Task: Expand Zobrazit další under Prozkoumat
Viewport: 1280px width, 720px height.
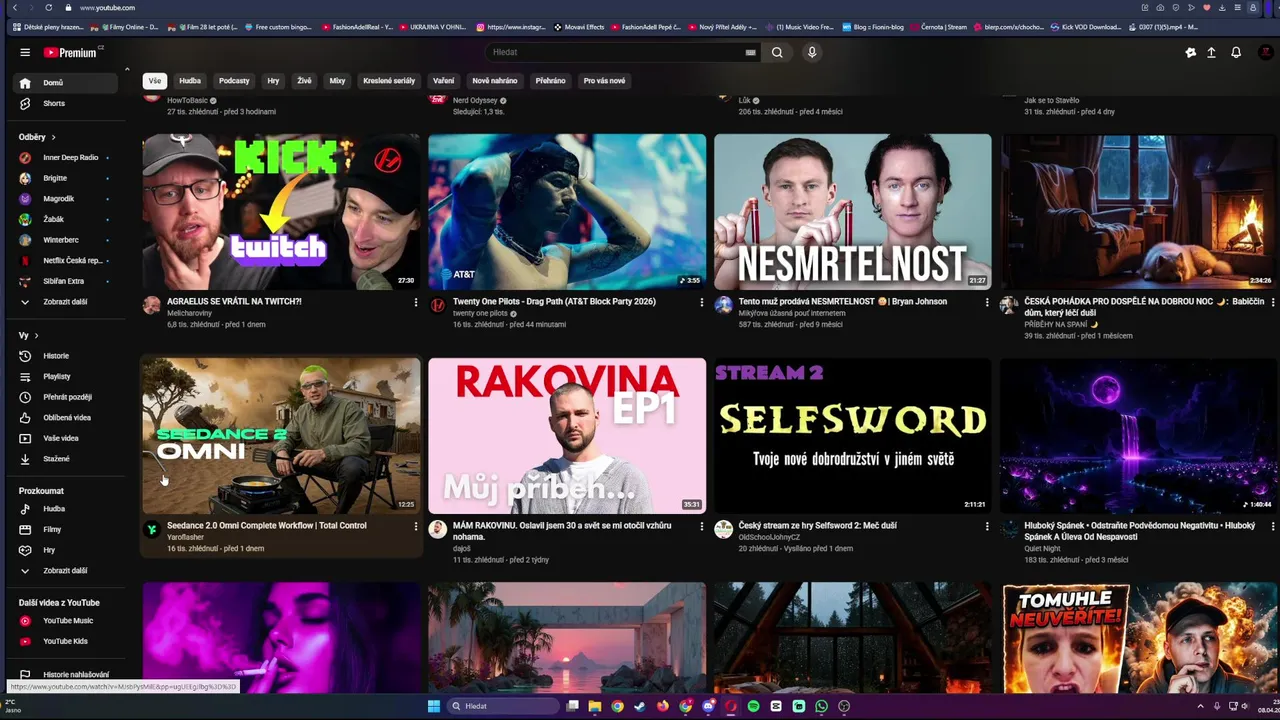Action: coord(66,571)
